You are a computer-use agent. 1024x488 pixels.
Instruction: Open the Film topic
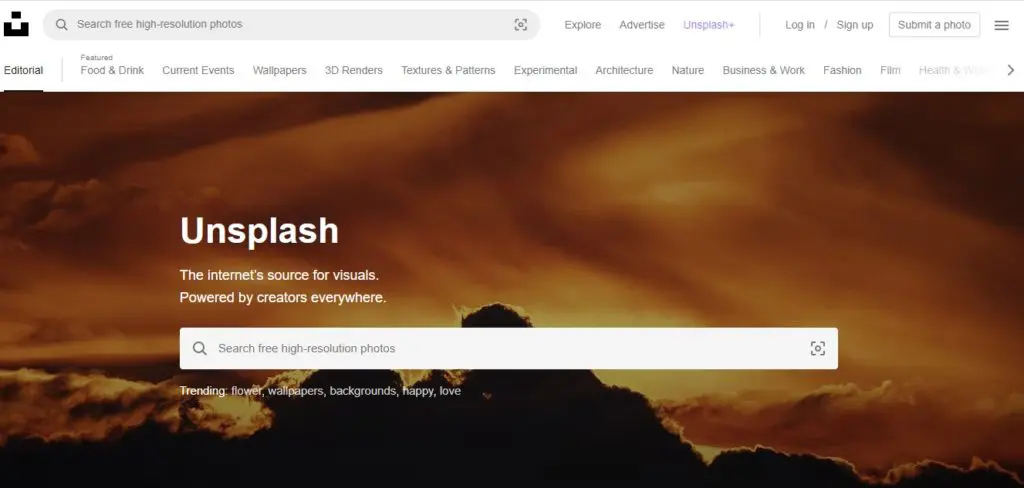point(890,70)
